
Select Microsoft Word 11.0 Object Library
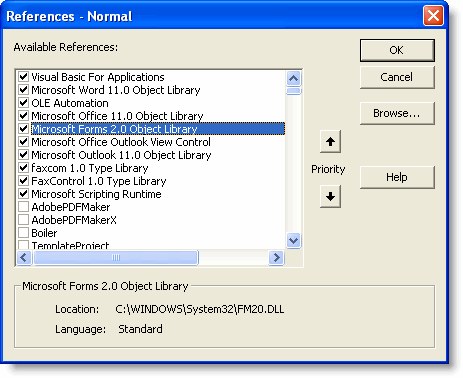[x=116, y=90]
